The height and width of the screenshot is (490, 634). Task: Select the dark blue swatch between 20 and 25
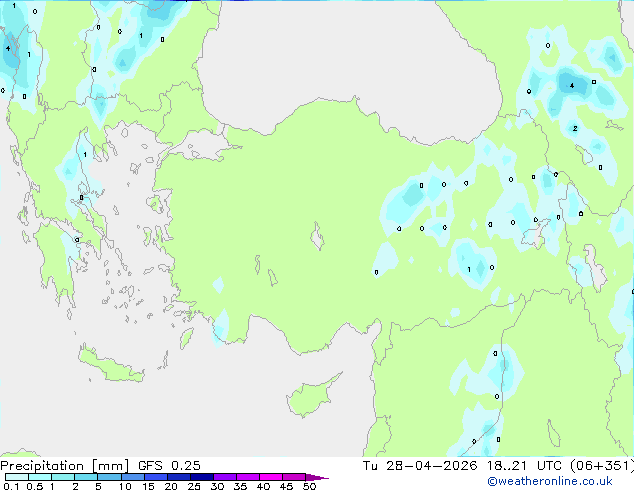coord(182,477)
